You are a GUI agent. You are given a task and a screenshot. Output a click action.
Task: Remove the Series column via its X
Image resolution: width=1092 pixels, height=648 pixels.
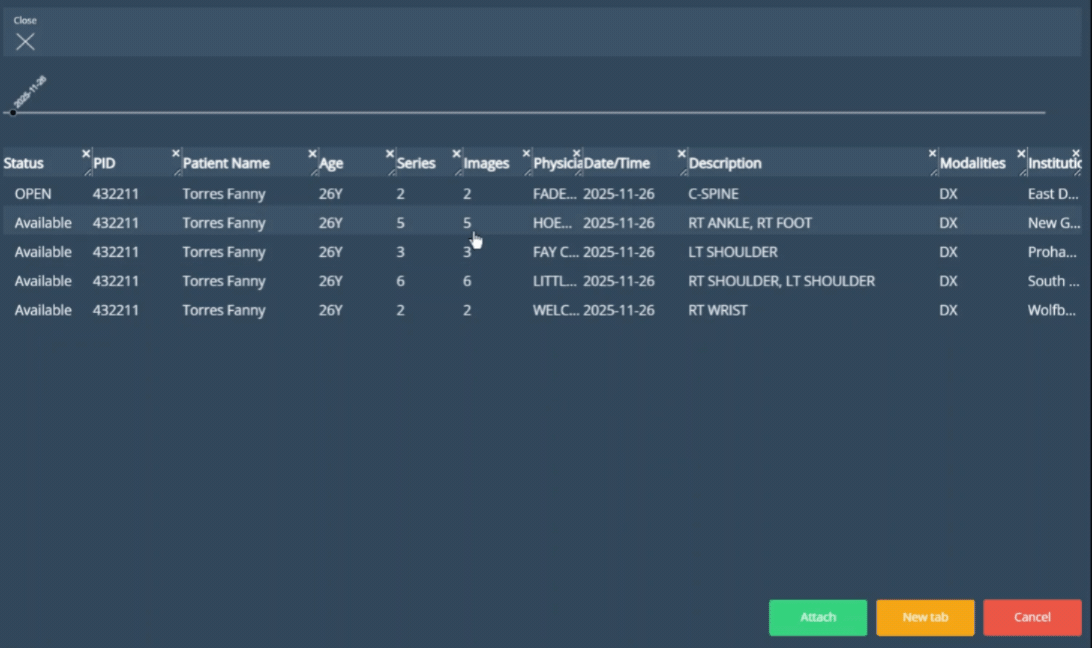[x=457, y=154]
